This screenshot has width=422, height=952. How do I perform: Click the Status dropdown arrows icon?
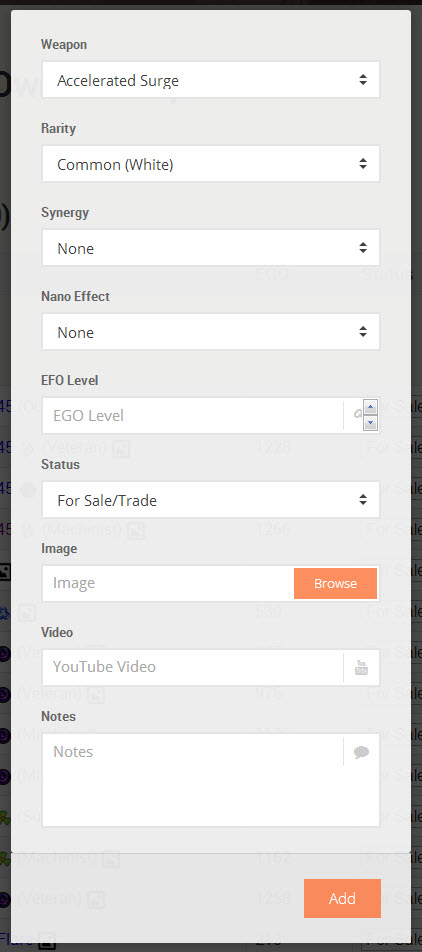tap(362, 500)
